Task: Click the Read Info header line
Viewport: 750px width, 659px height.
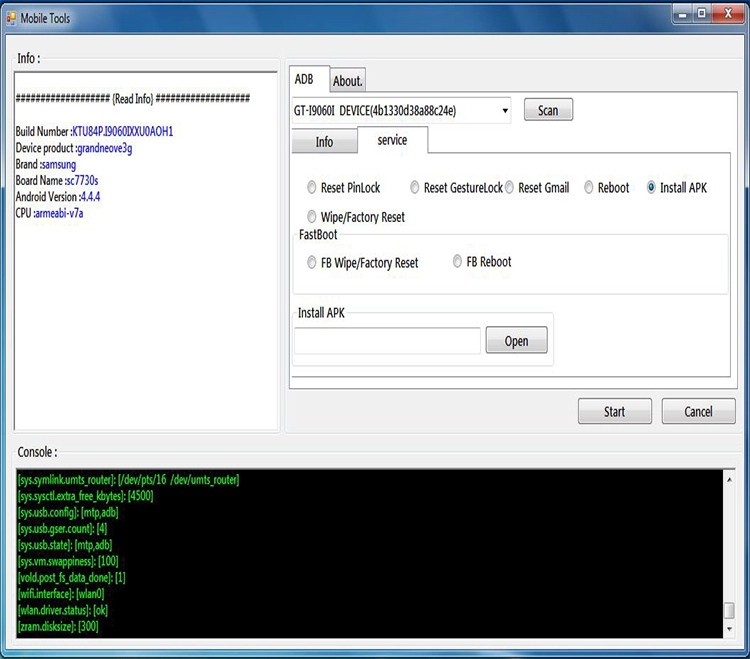Action: 133,99
